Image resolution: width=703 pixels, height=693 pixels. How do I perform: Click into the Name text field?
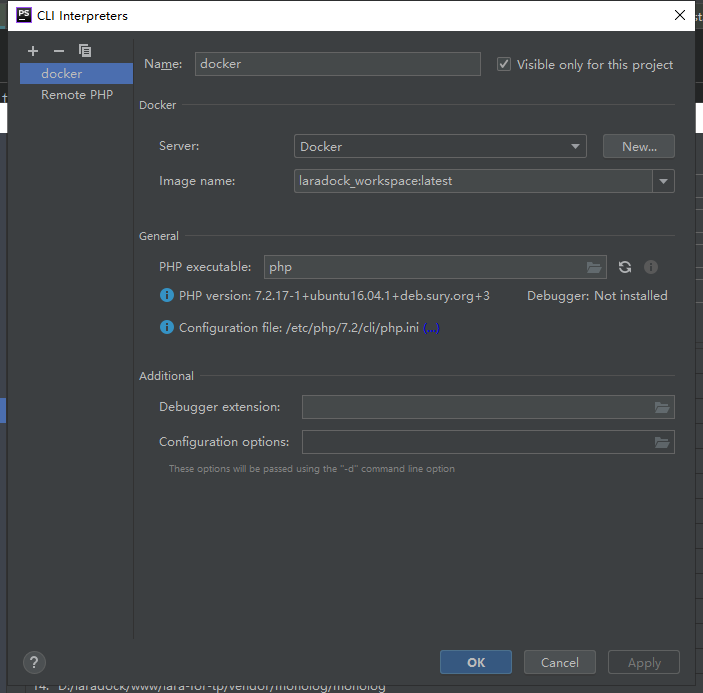click(x=338, y=64)
